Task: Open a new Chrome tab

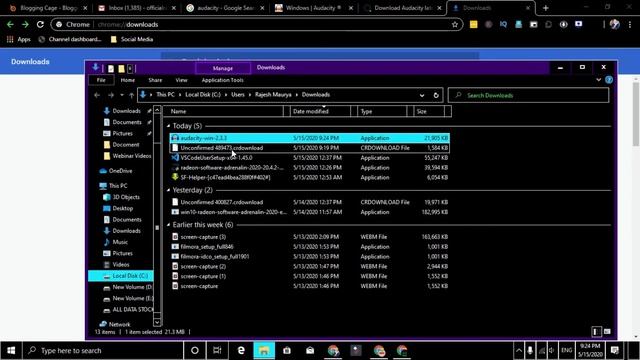Action: point(545,8)
